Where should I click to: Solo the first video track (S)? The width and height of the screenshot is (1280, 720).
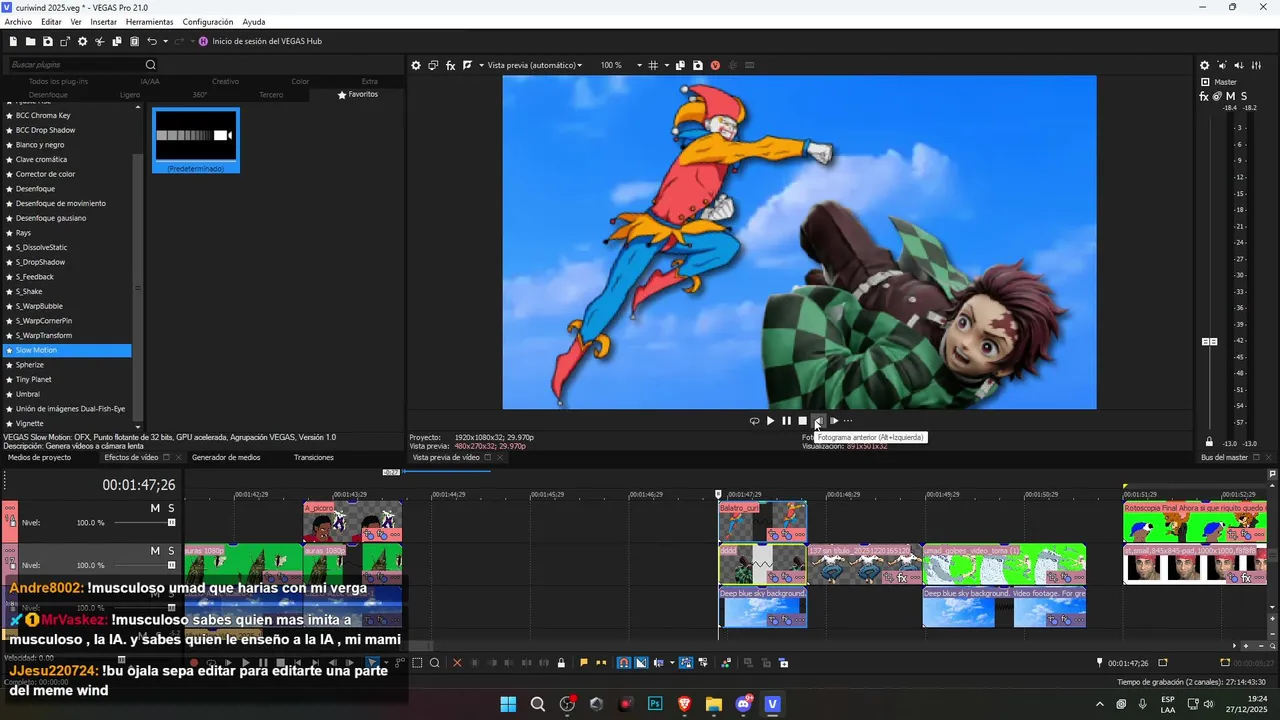point(171,509)
